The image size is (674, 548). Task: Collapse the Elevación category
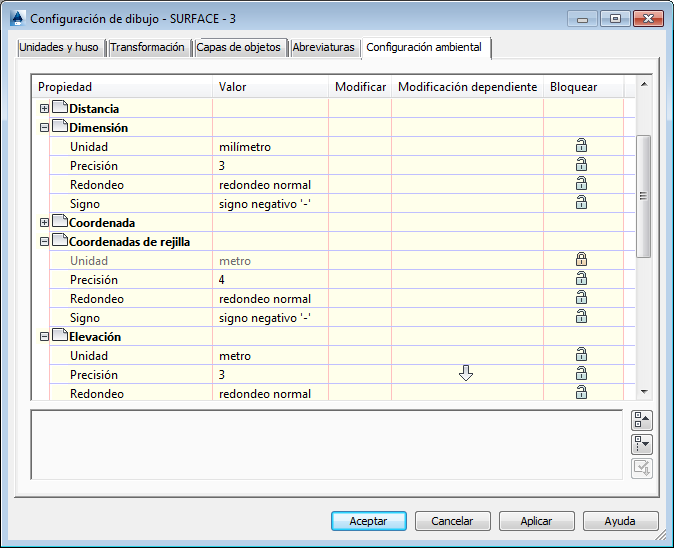coord(44,336)
